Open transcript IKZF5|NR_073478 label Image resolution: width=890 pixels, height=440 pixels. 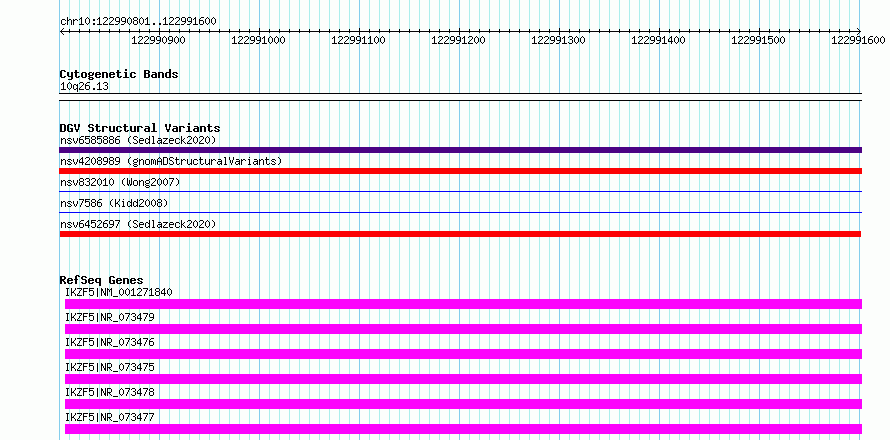click(x=110, y=392)
